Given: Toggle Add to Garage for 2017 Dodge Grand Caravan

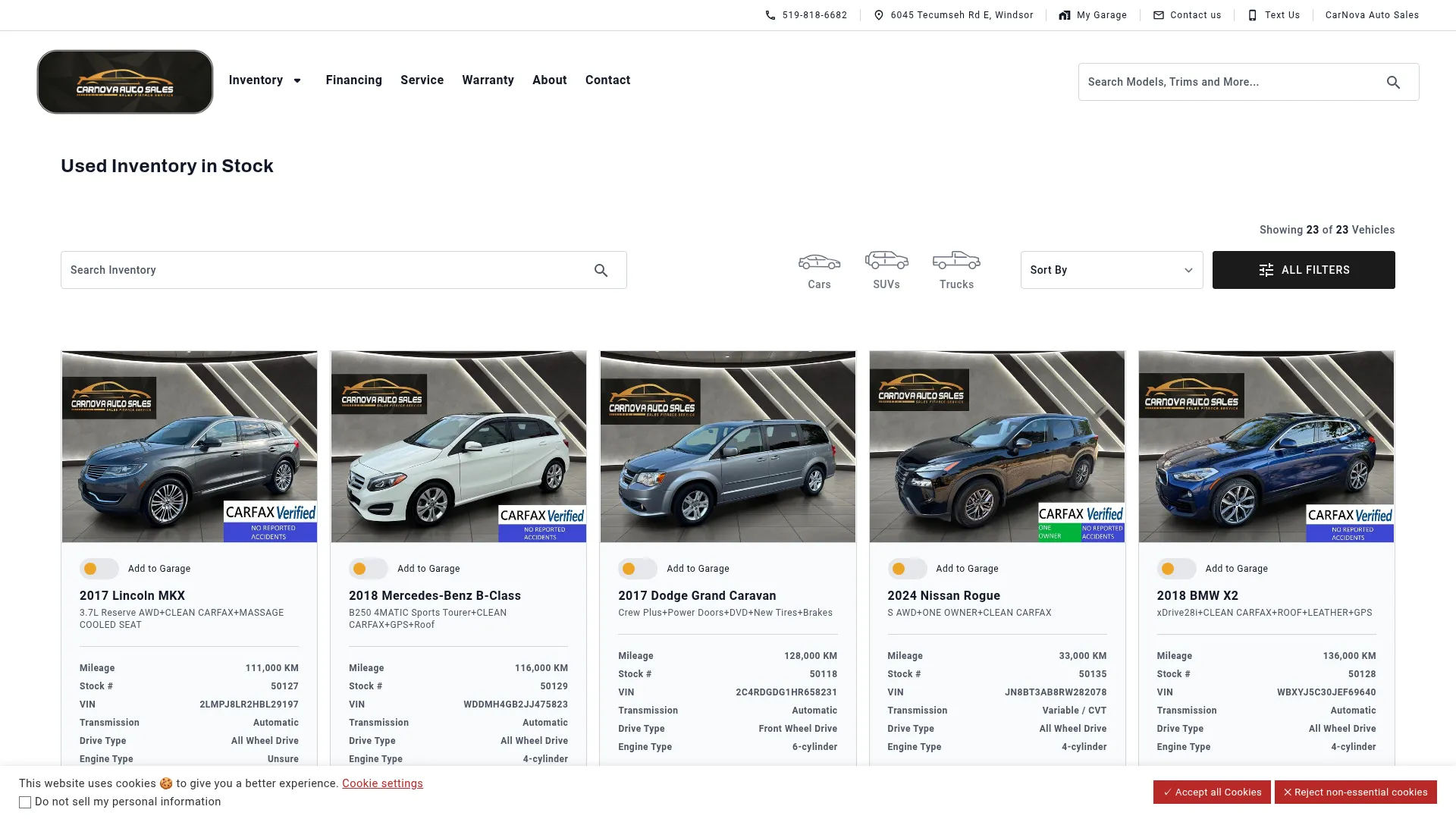Looking at the screenshot, I should pyautogui.click(x=638, y=569).
